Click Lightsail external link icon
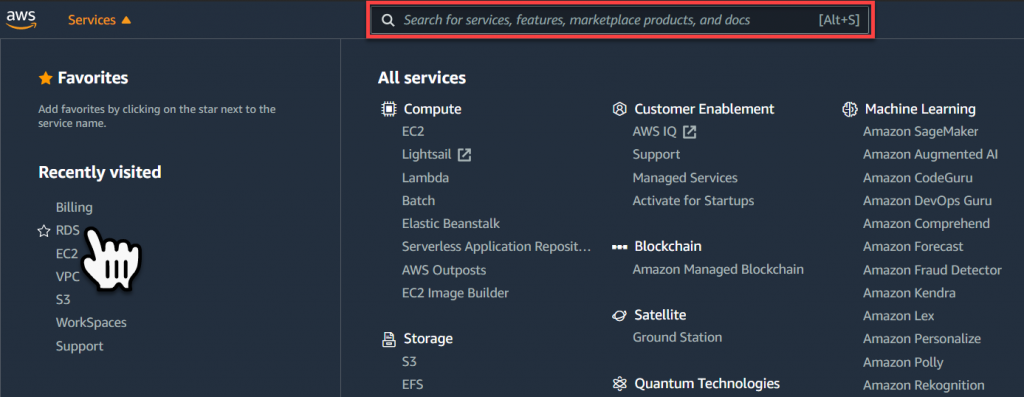The image size is (1024, 397). click(464, 155)
